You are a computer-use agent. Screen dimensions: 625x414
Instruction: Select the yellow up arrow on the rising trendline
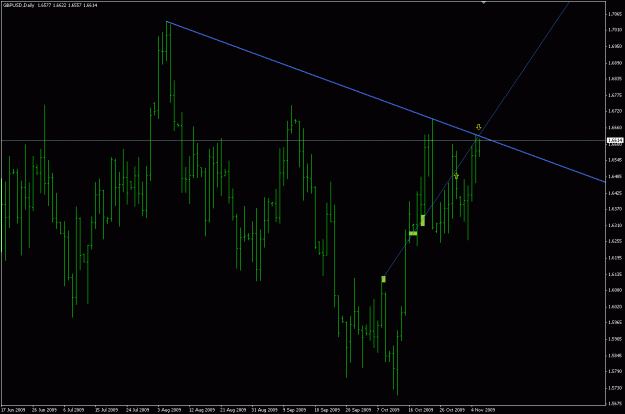tap(456, 176)
